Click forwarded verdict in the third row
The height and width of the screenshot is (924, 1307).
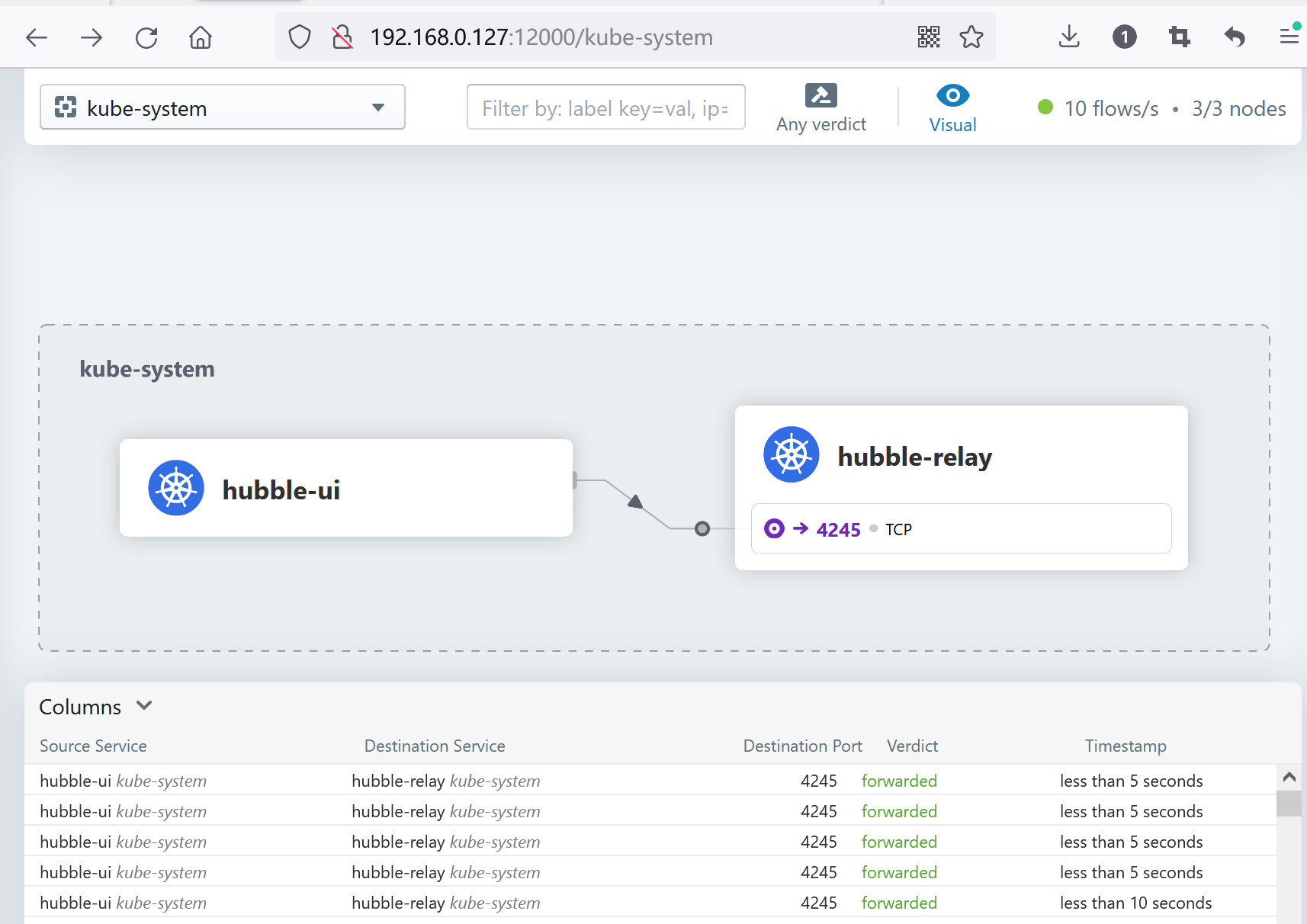tap(899, 842)
